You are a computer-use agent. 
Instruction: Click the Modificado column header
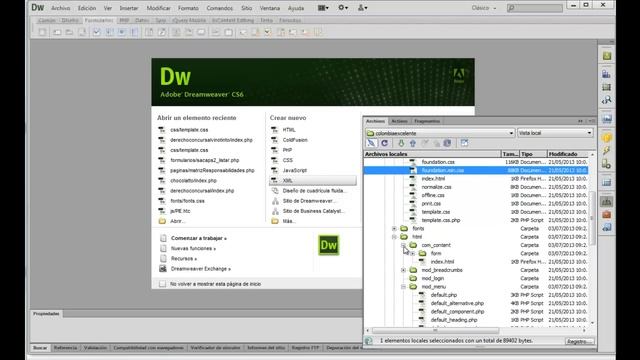pyautogui.click(x=568, y=154)
